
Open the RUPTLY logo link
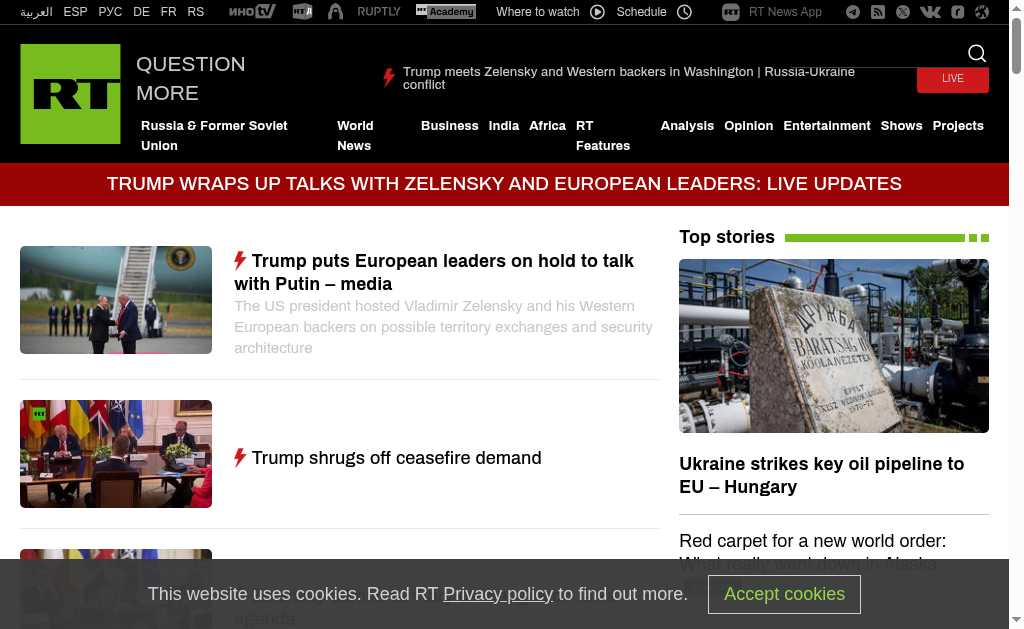(379, 12)
